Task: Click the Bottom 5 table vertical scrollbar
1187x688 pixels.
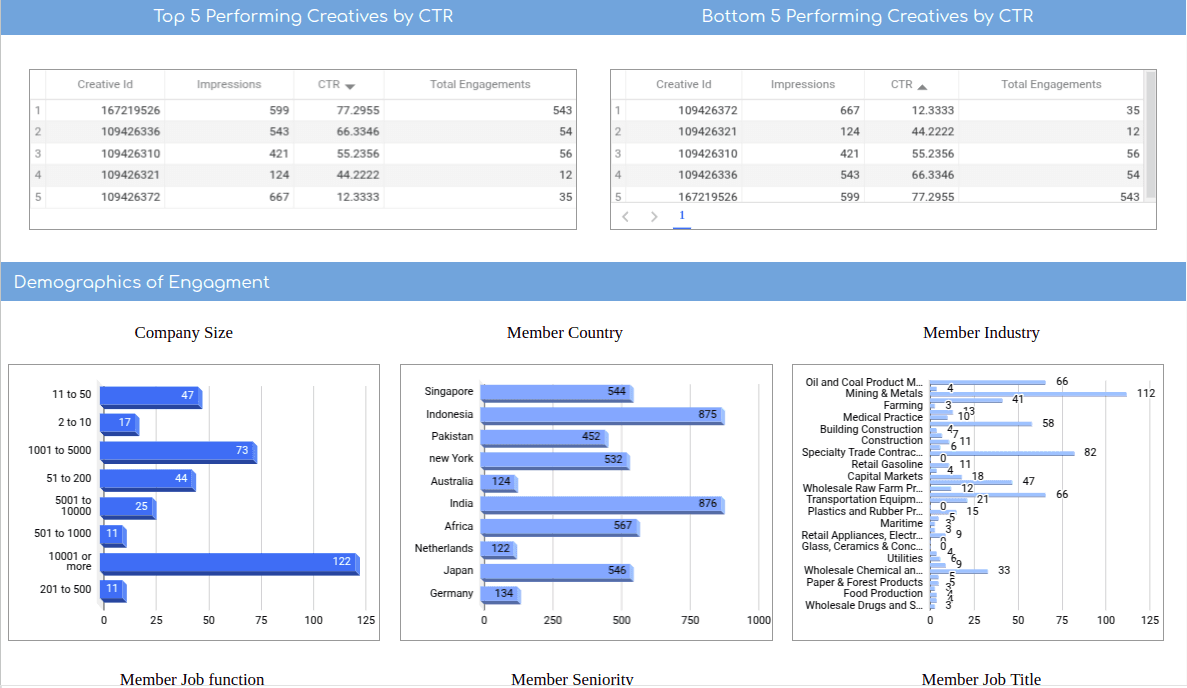Action: click(x=1151, y=135)
